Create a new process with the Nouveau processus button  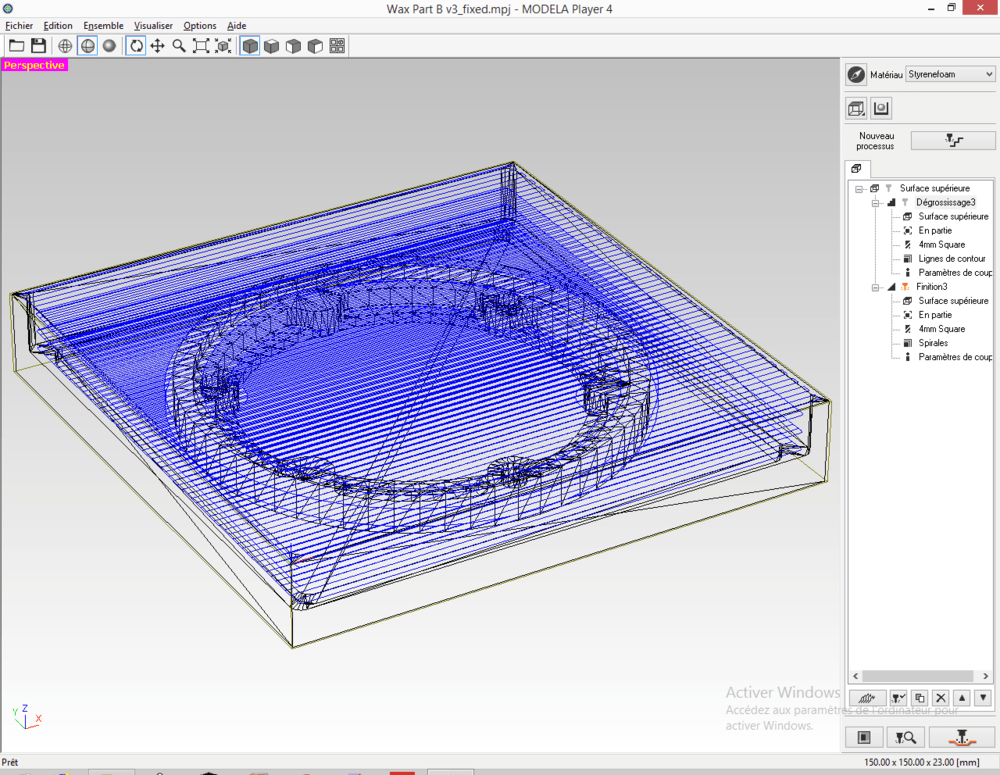(953, 140)
